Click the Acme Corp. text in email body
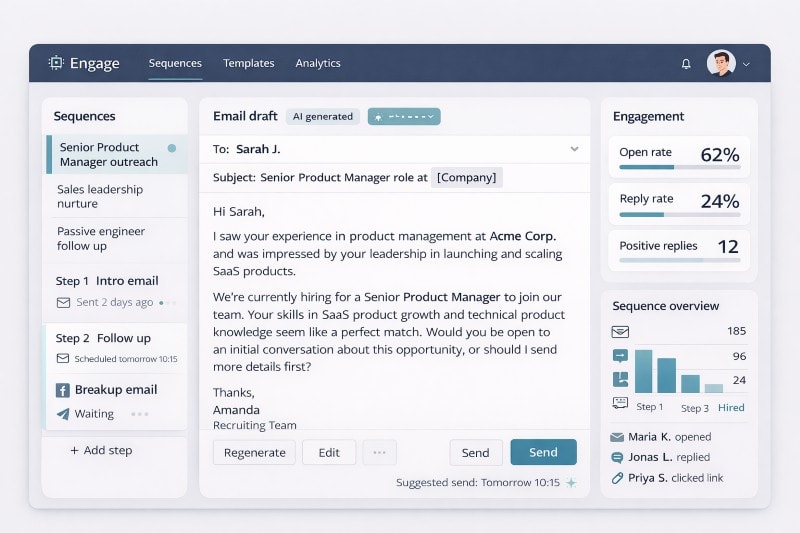 point(523,236)
